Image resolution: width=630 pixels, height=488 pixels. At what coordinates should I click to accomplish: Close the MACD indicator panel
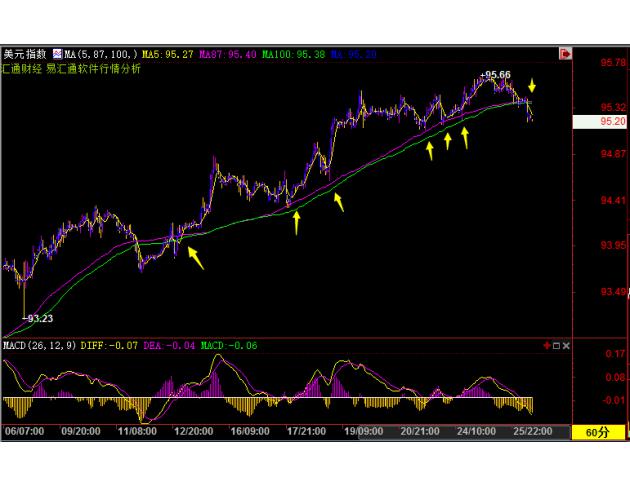566,345
